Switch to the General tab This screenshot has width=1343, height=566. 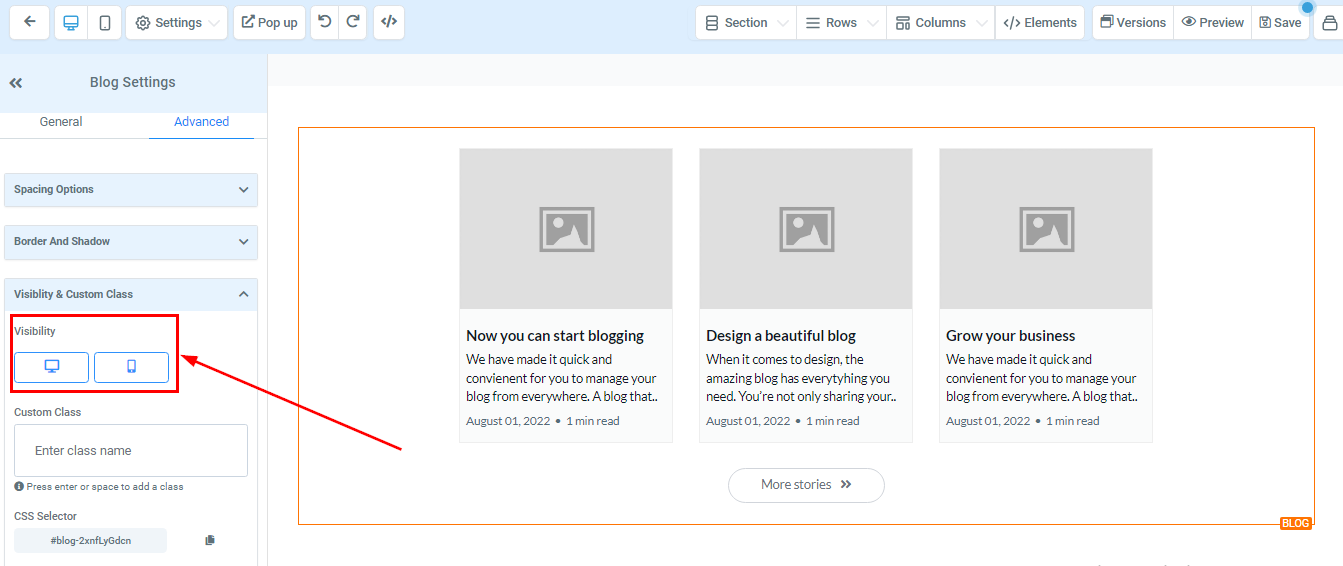click(x=61, y=122)
